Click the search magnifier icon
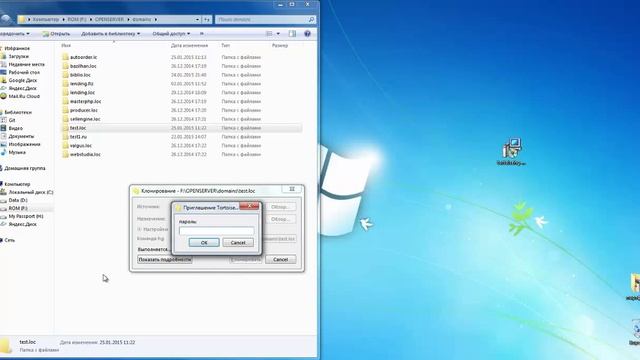 (x=311, y=19)
